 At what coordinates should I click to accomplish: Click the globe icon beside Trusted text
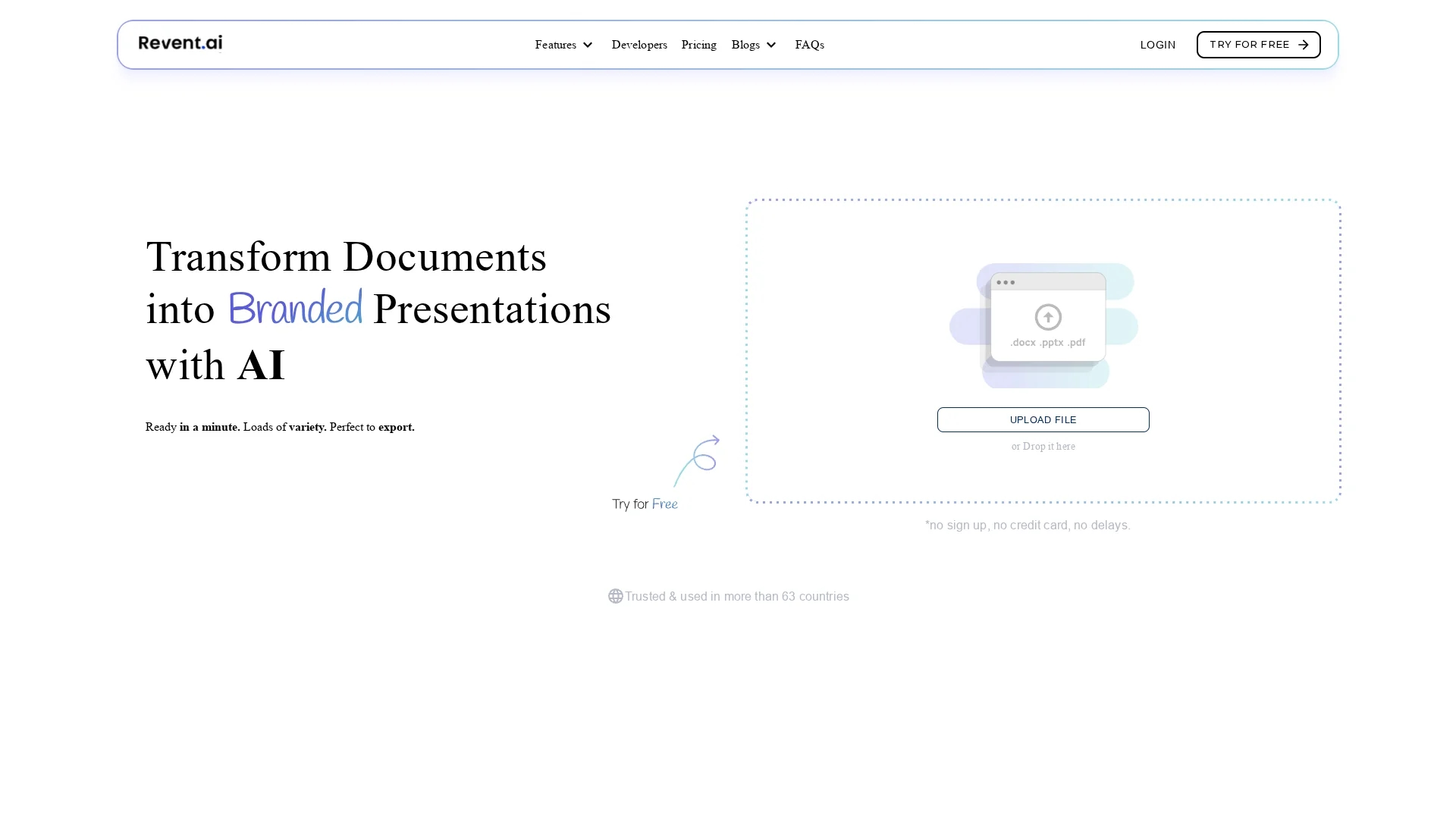(615, 596)
